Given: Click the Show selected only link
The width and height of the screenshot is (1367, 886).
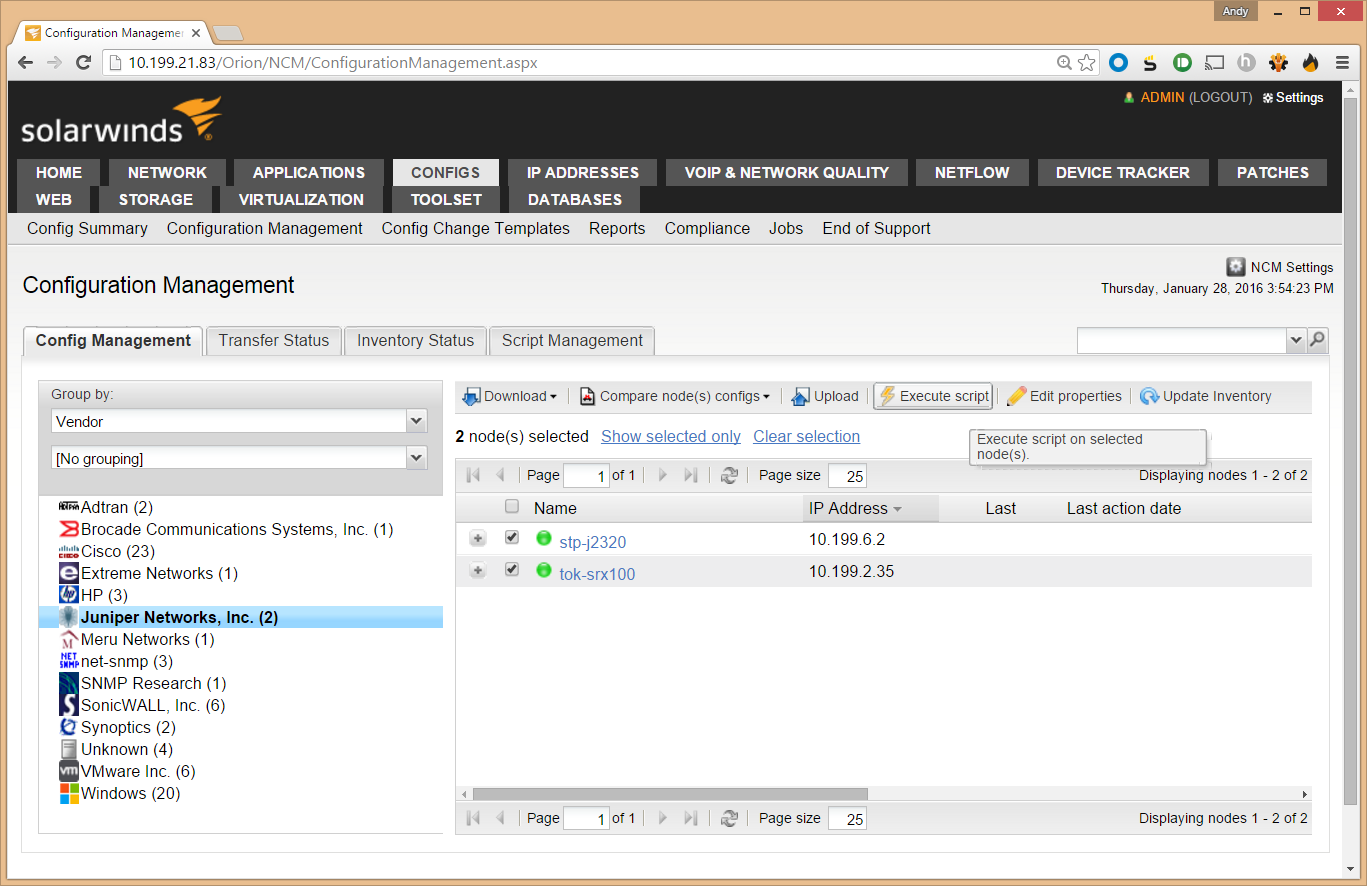Looking at the screenshot, I should [671, 437].
